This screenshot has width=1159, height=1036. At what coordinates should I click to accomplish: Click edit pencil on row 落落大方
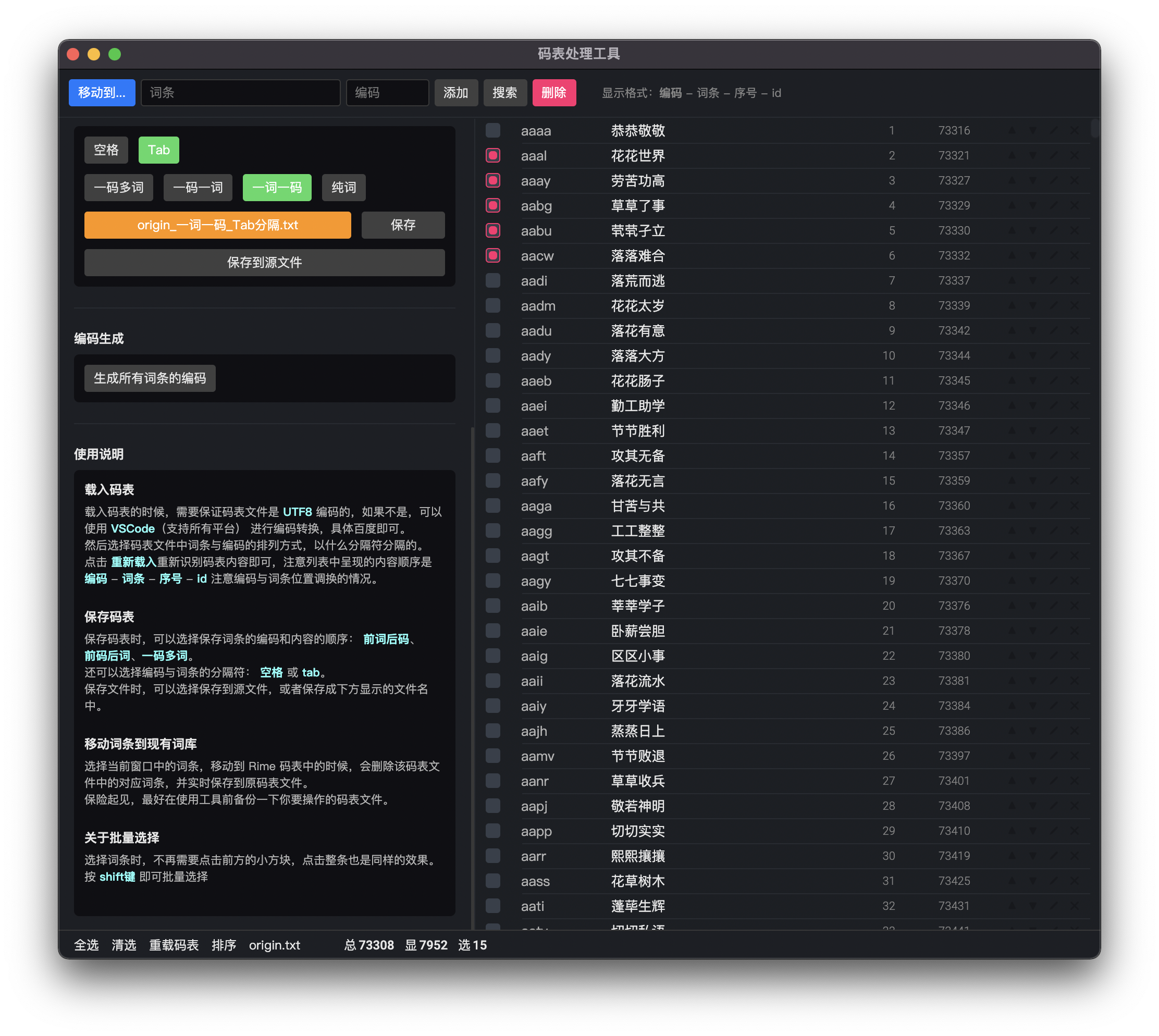click(1054, 356)
